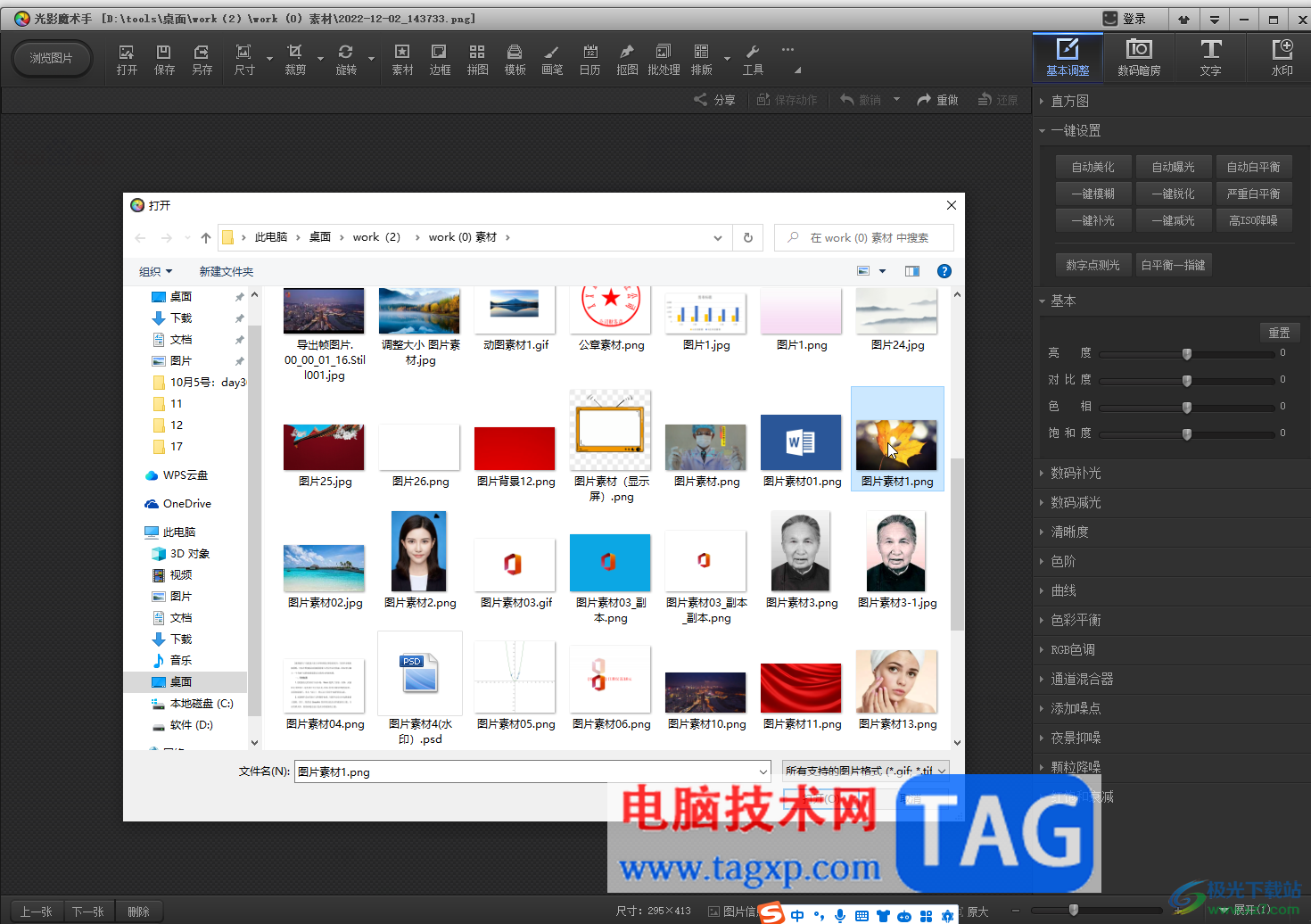
Task: Open the file type filter dropdown
Action: click(x=865, y=771)
